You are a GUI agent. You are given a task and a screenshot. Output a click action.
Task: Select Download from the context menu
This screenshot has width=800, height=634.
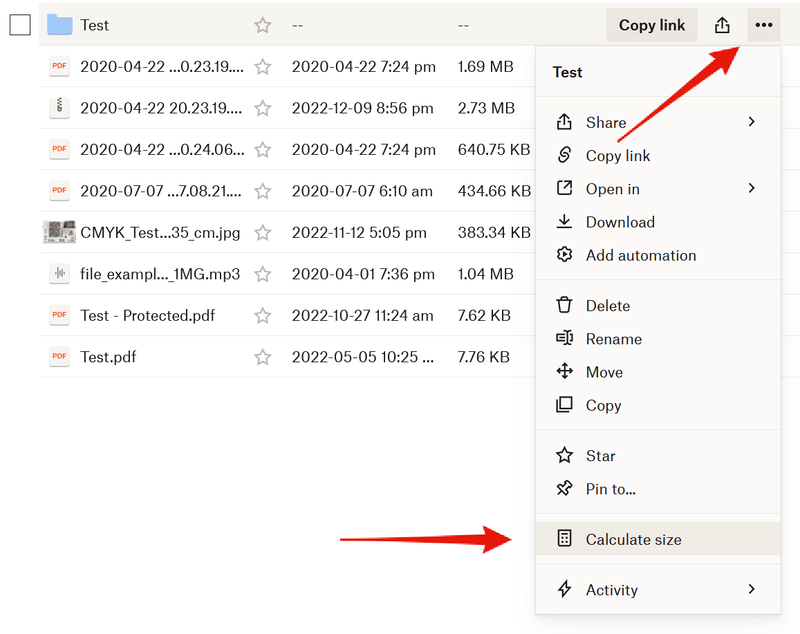[620, 222]
